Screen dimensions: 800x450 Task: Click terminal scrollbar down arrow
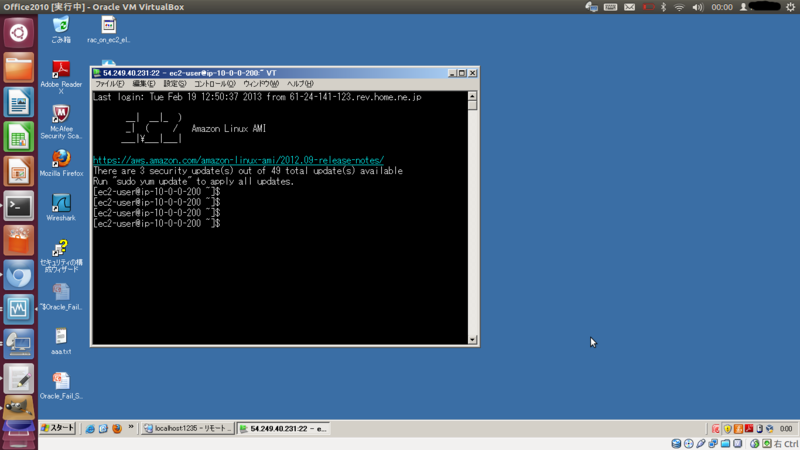point(472,340)
